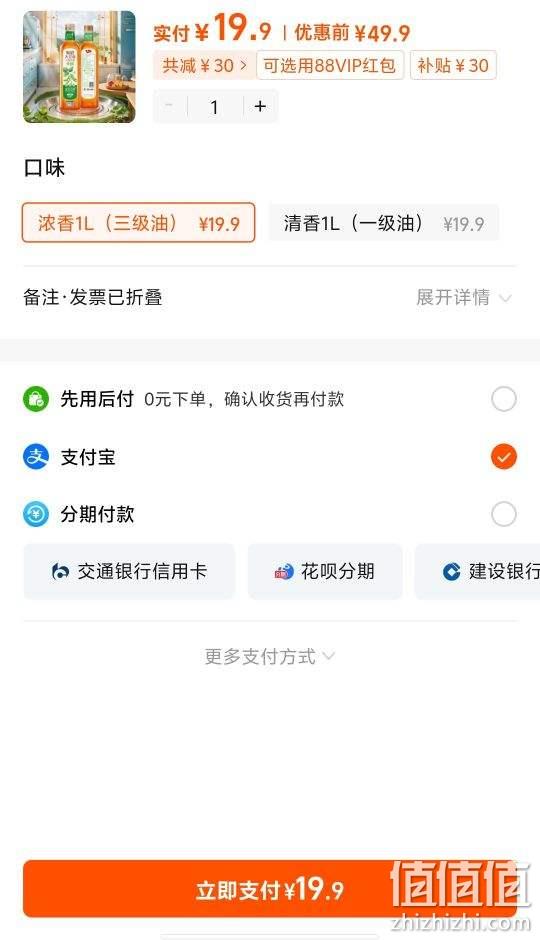Expand 更多支付方式 list
This screenshot has height=940, width=540.
coord(269,656)
